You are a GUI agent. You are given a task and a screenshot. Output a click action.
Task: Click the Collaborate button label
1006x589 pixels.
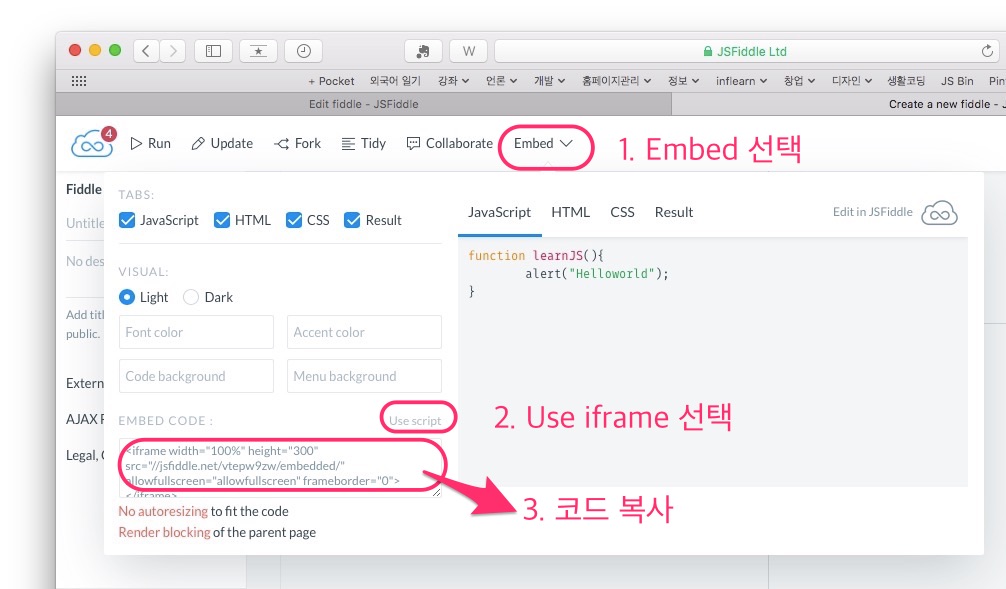tap(459, 143)
